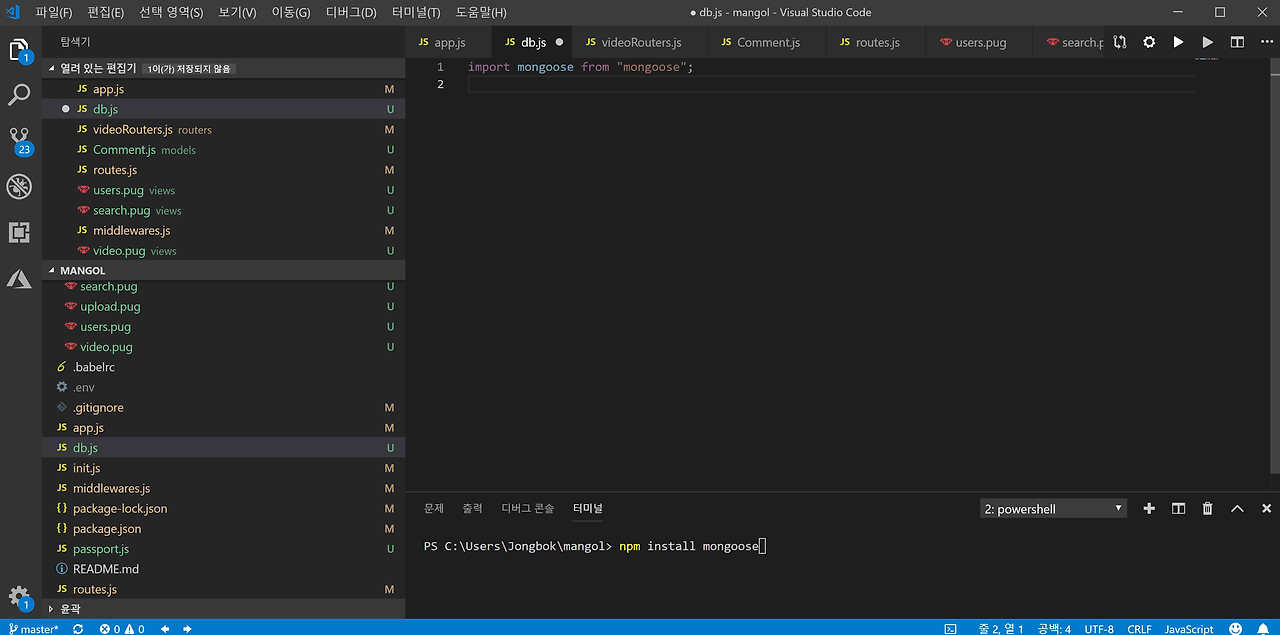Open the 출력 output panel tab
Screen dimensions: 1280x635
[472, 508]
